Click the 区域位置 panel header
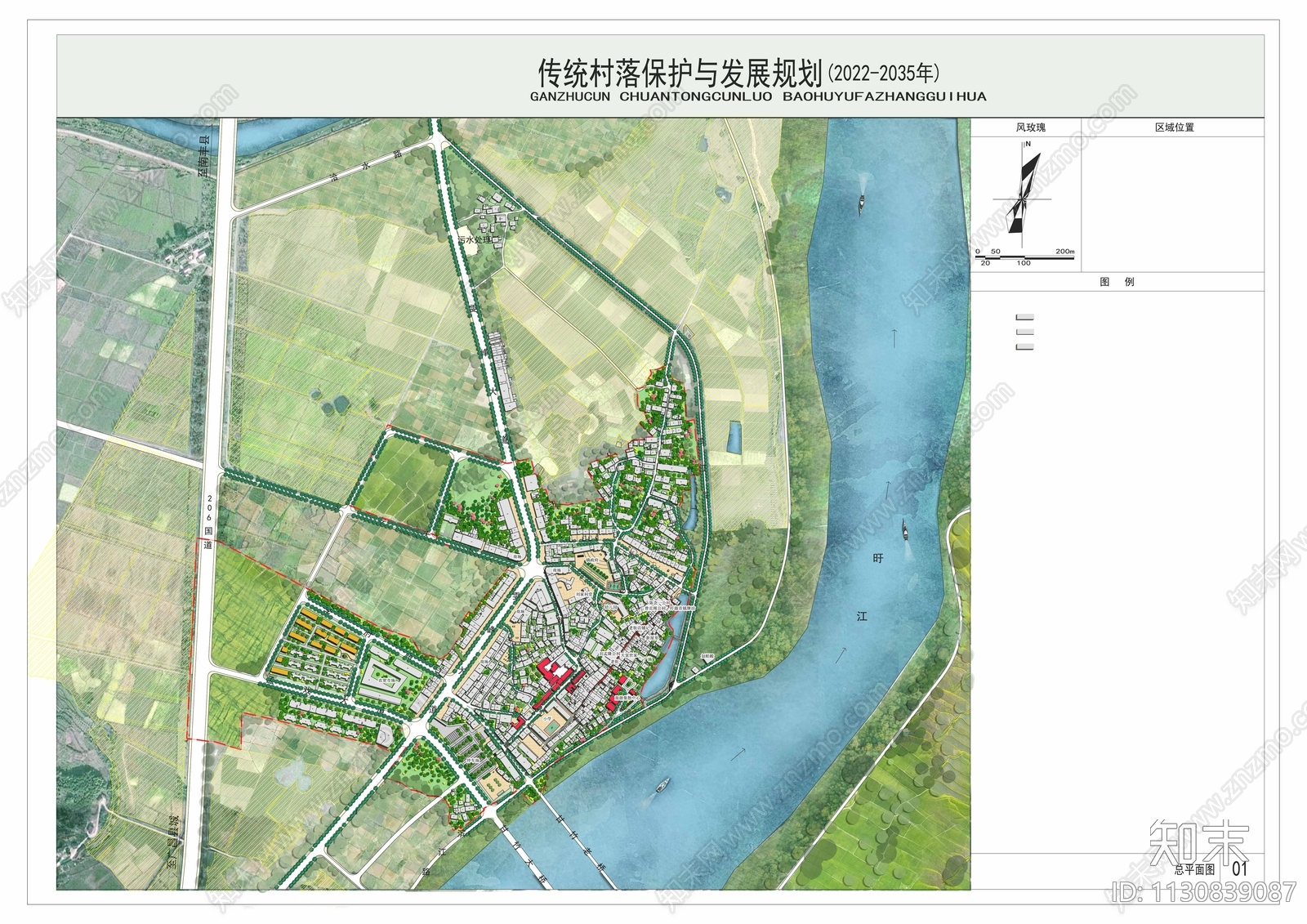Screen dimensions: 1307x924 tap(1175, 127)
